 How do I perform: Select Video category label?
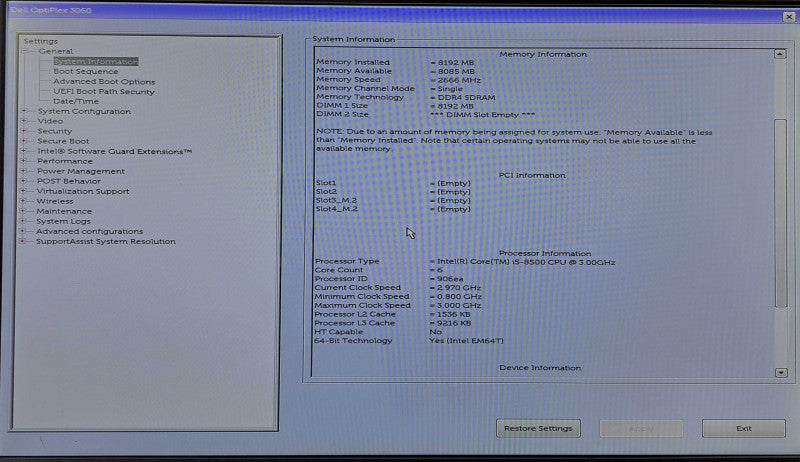tap(50, 121)
